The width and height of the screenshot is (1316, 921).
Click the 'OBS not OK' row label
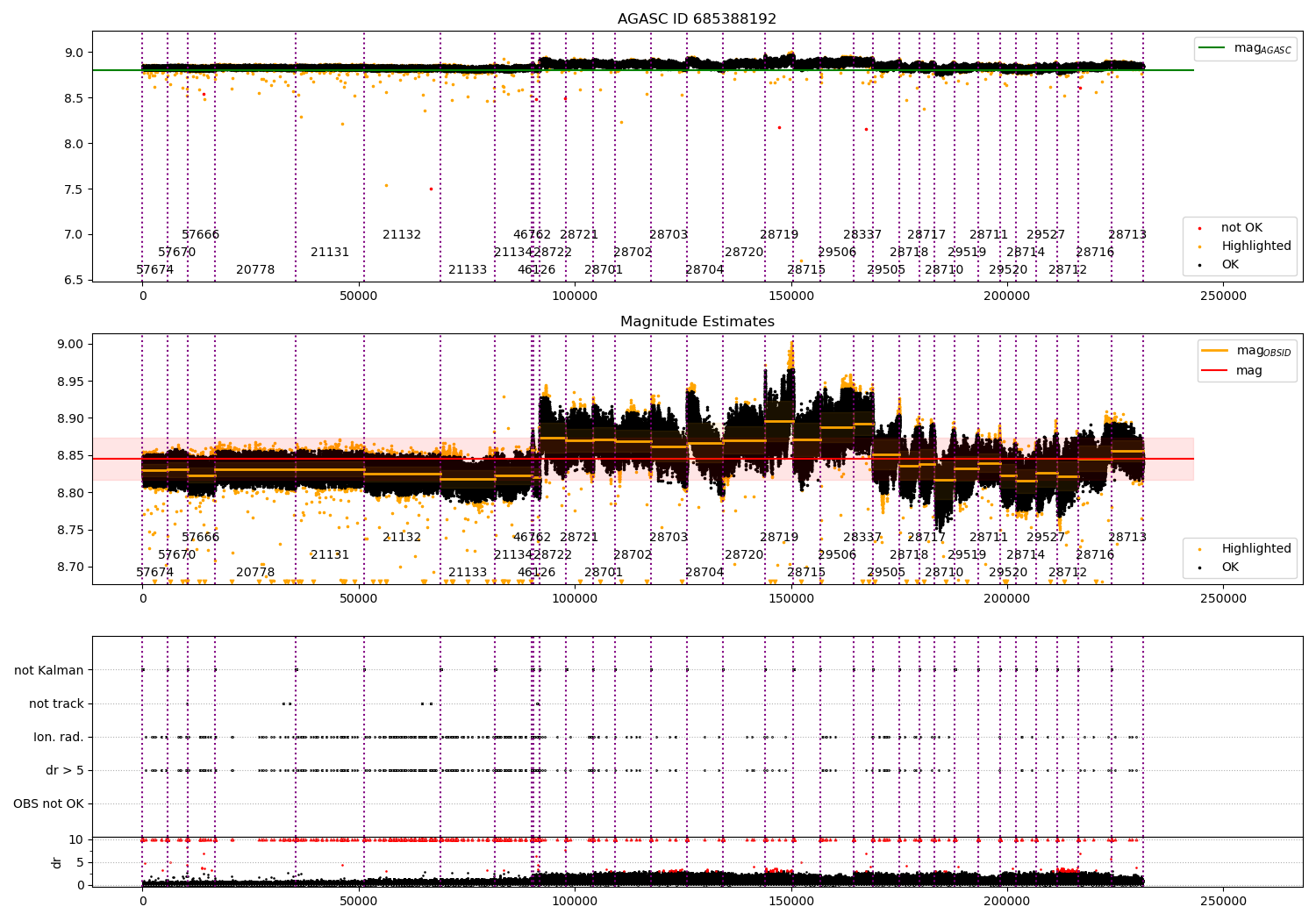pos(48,803)
